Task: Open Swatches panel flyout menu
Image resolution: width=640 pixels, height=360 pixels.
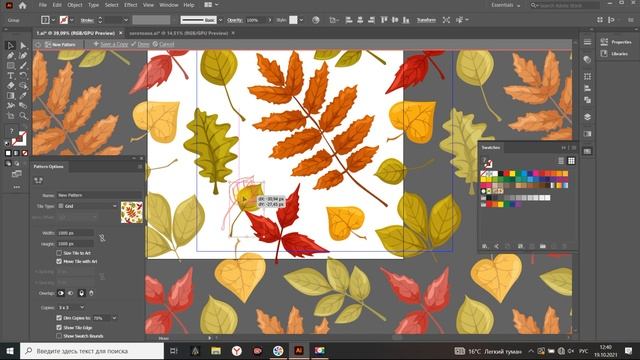Action: coord(574,148)
